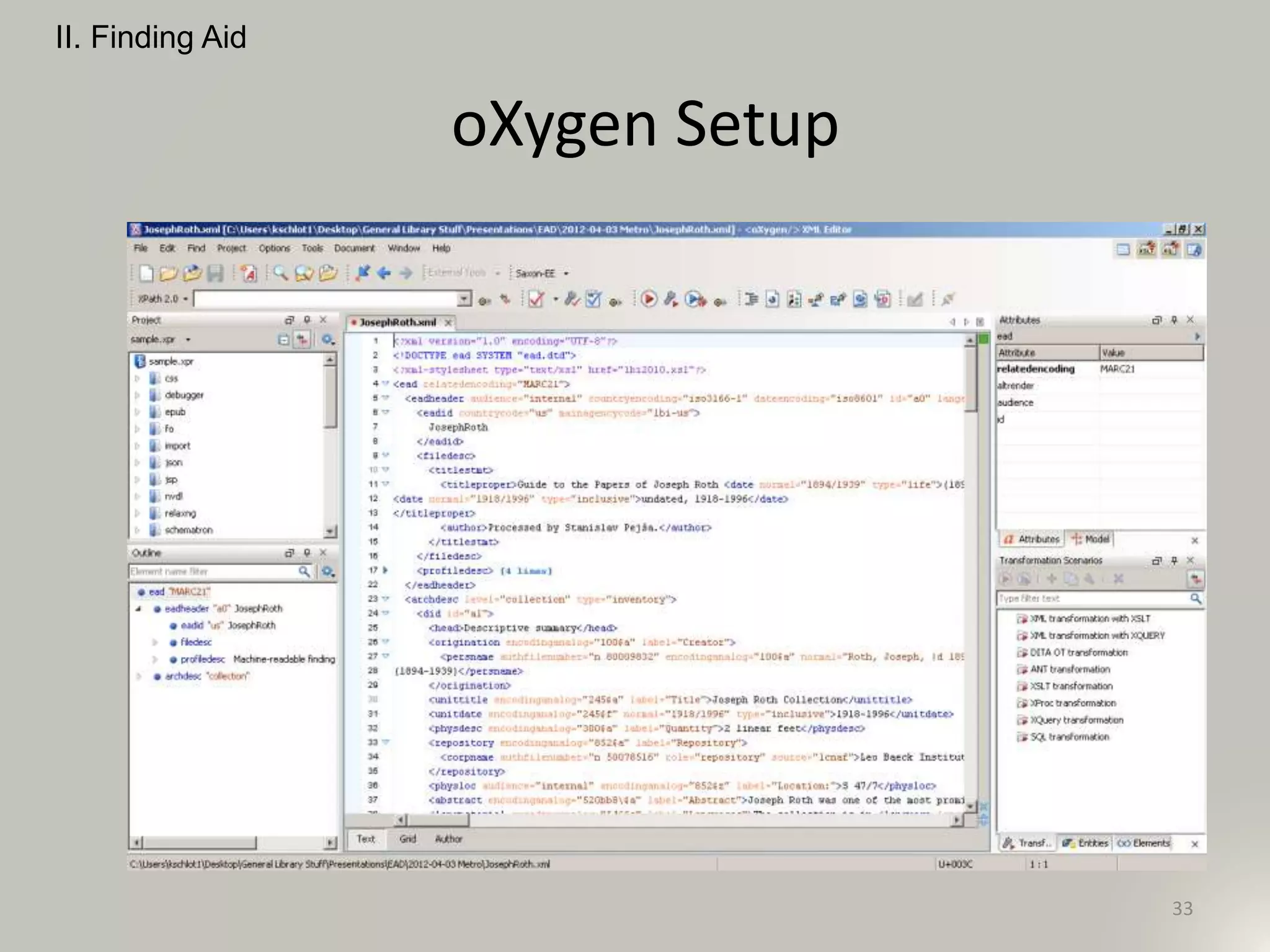Select schematron folder in Project tree
The height and width of the screenshot is (952, 1270).
coord(181,530)
